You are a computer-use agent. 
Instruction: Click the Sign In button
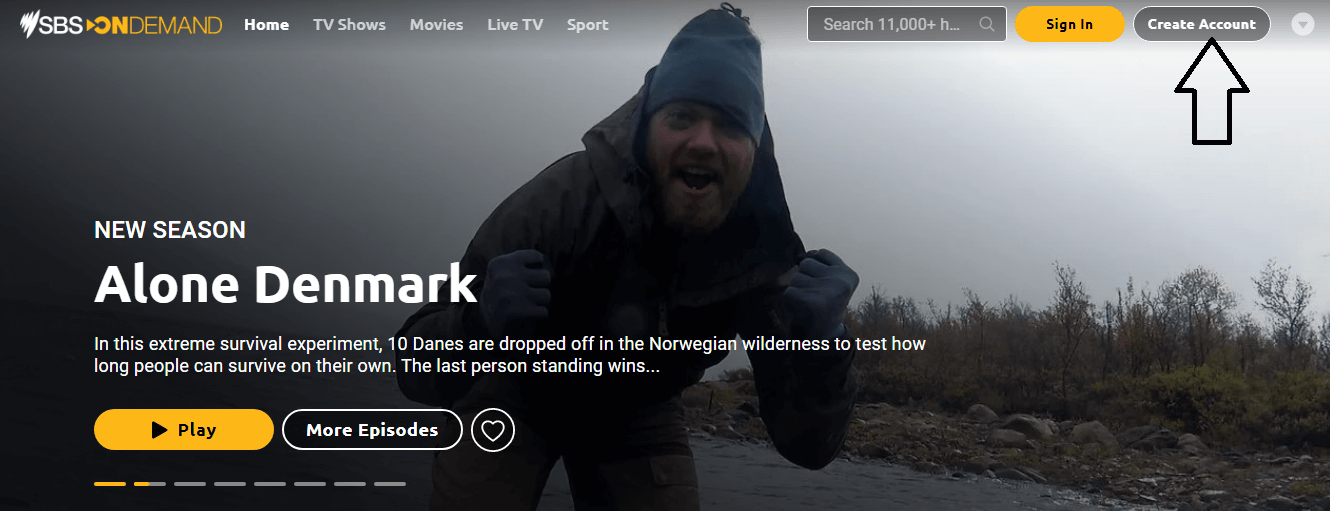[x=1070, y=24]
